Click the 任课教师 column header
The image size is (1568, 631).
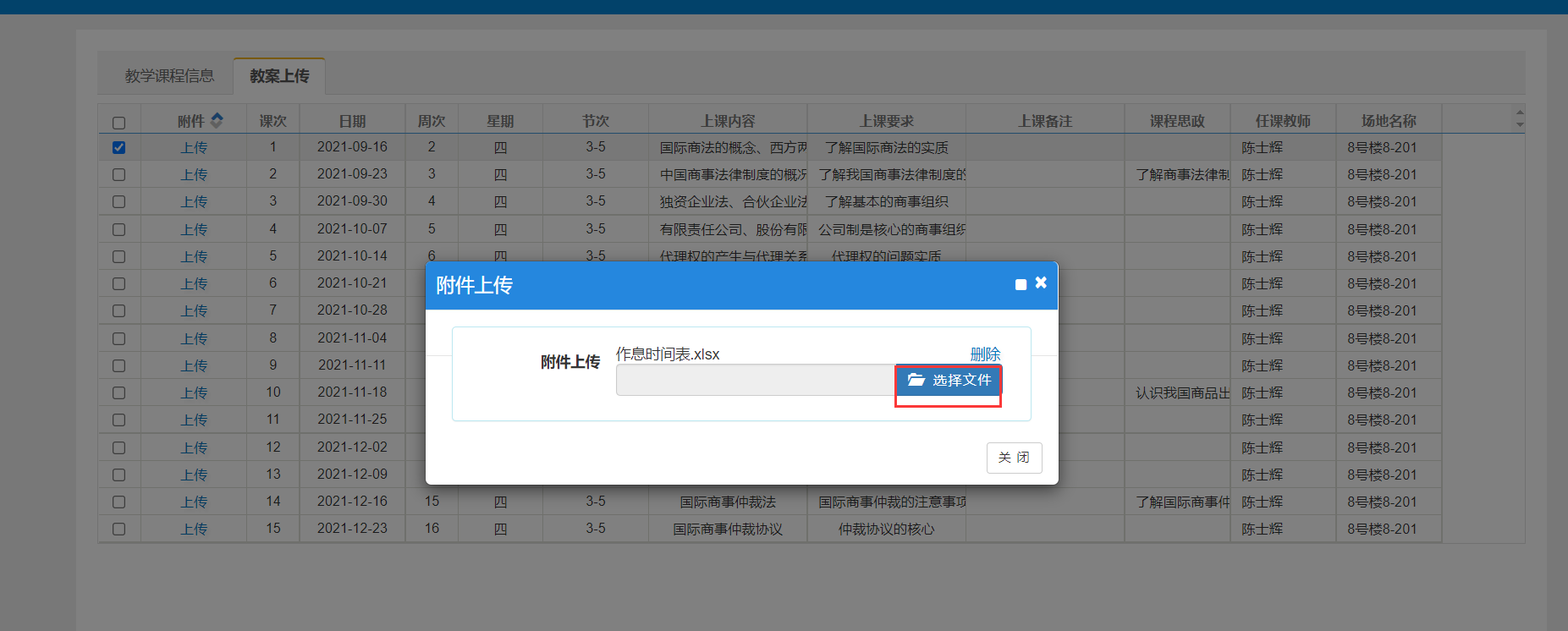click(x=1283, y=121)
